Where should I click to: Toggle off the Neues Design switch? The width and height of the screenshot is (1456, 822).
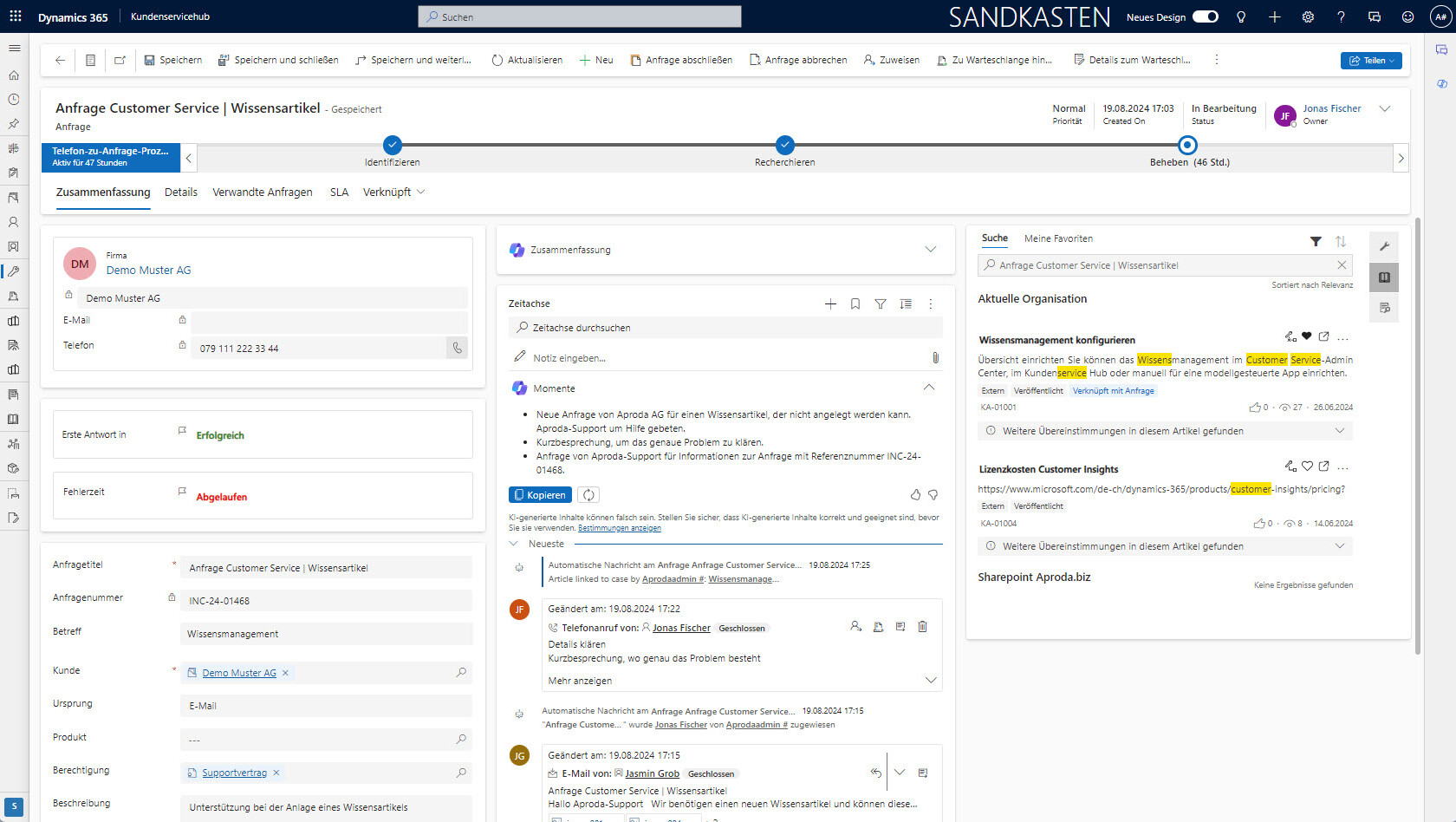point(1205,16)
